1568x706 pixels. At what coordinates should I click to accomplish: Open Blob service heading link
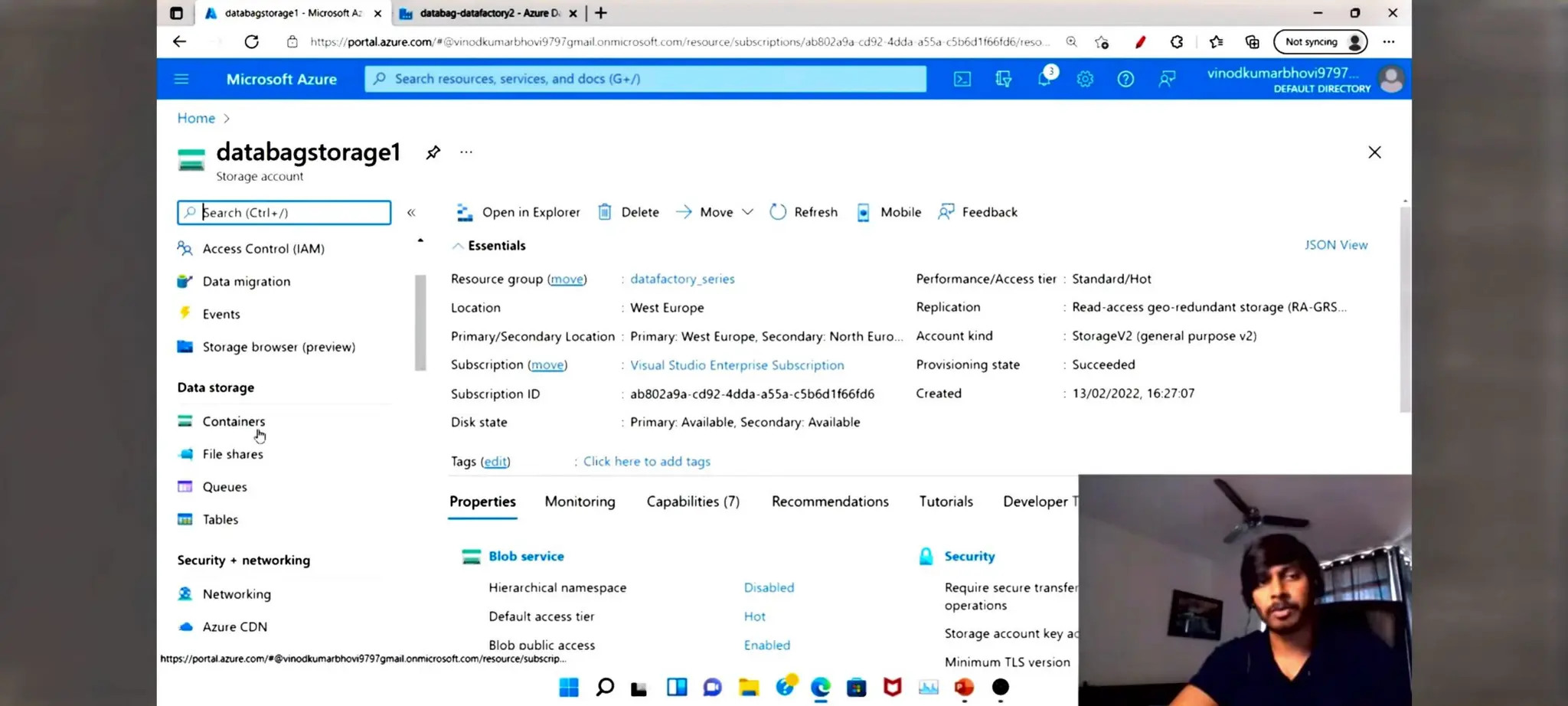pos(526,557)
